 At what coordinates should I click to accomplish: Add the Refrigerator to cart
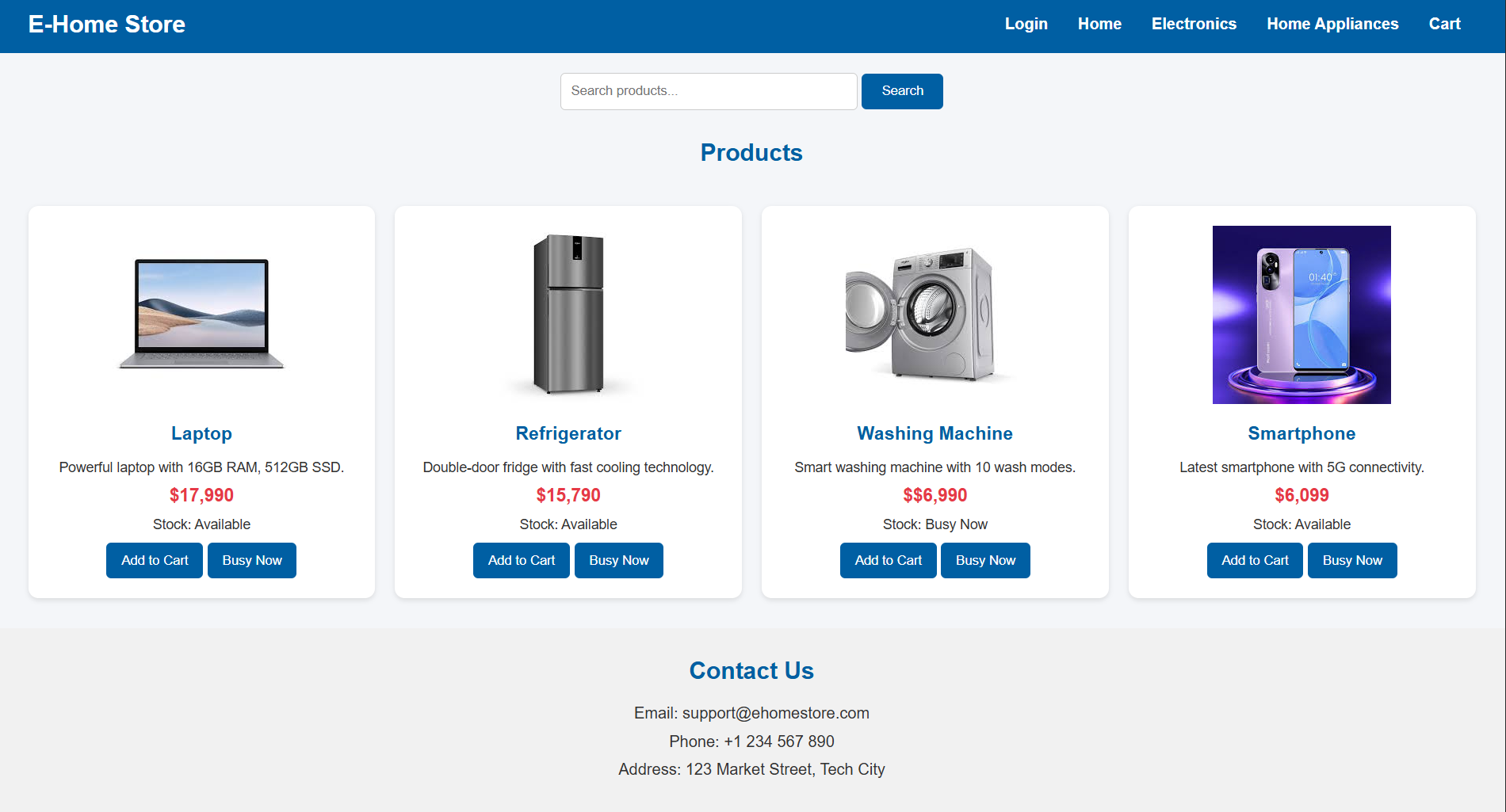point(522,560)
